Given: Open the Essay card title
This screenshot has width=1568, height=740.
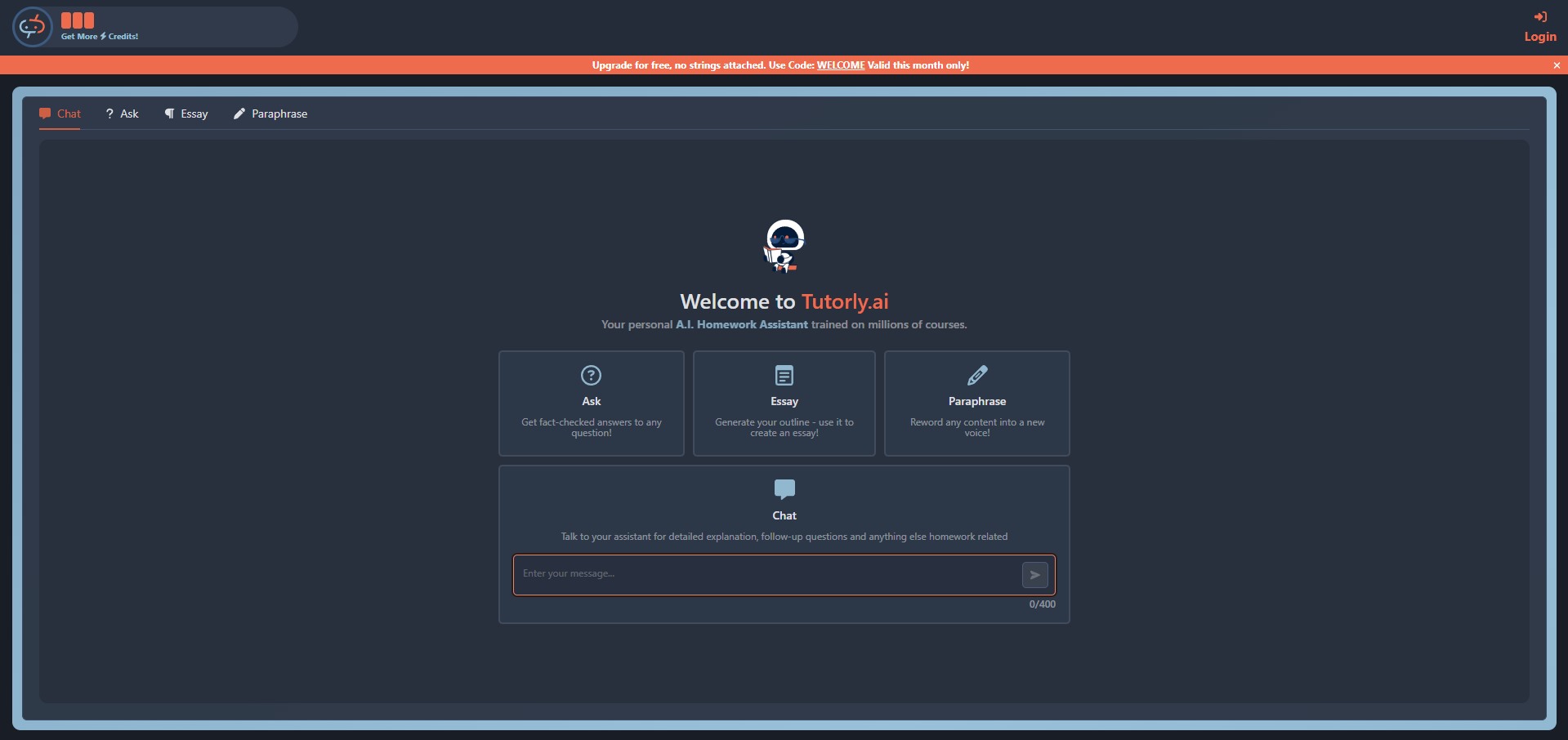Looking at the screenshot, I should [x=784, y=401].
